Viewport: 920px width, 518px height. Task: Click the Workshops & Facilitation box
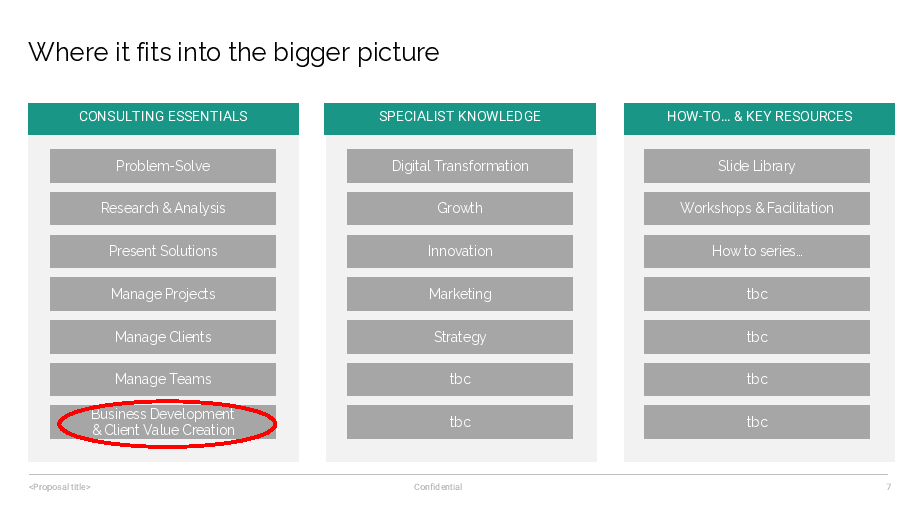[757, 208]
